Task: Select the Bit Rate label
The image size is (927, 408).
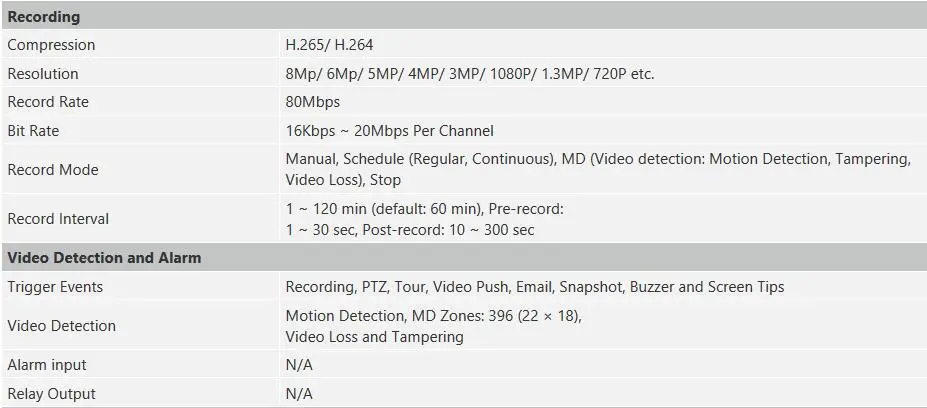Action: point(33,131)
